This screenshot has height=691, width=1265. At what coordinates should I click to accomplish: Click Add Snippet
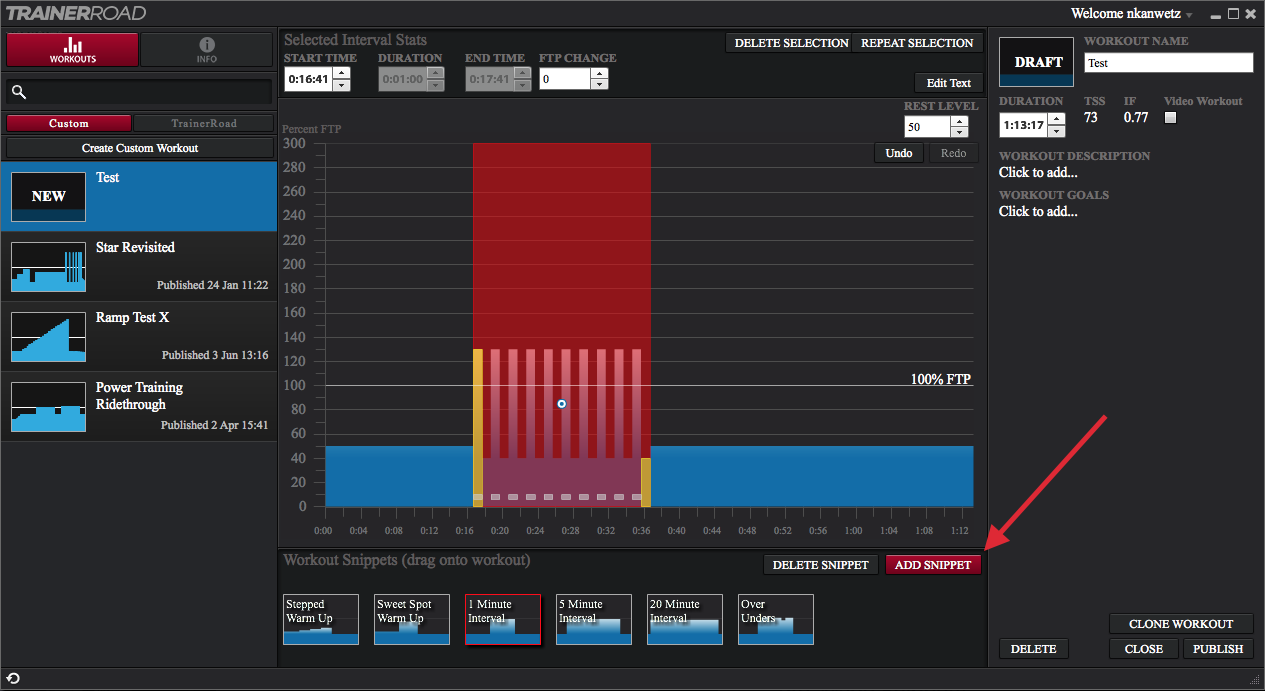click(933, 565)
